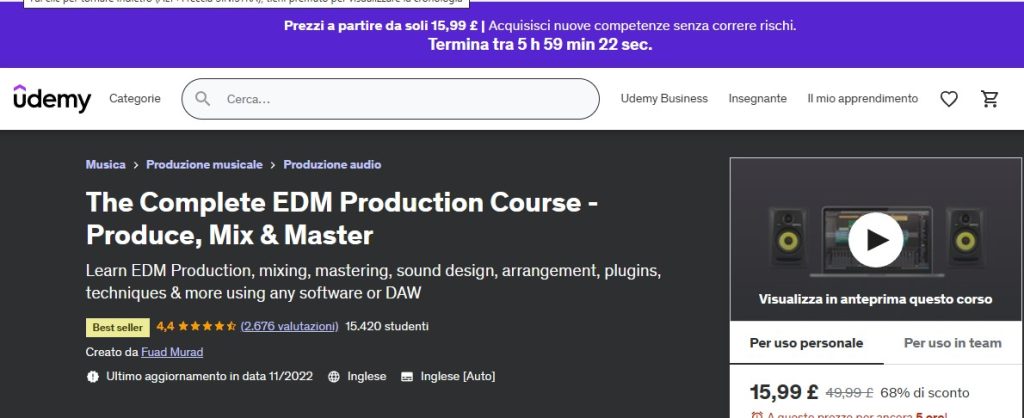Switch to Per uso personale tab

[x=806, y=343]
